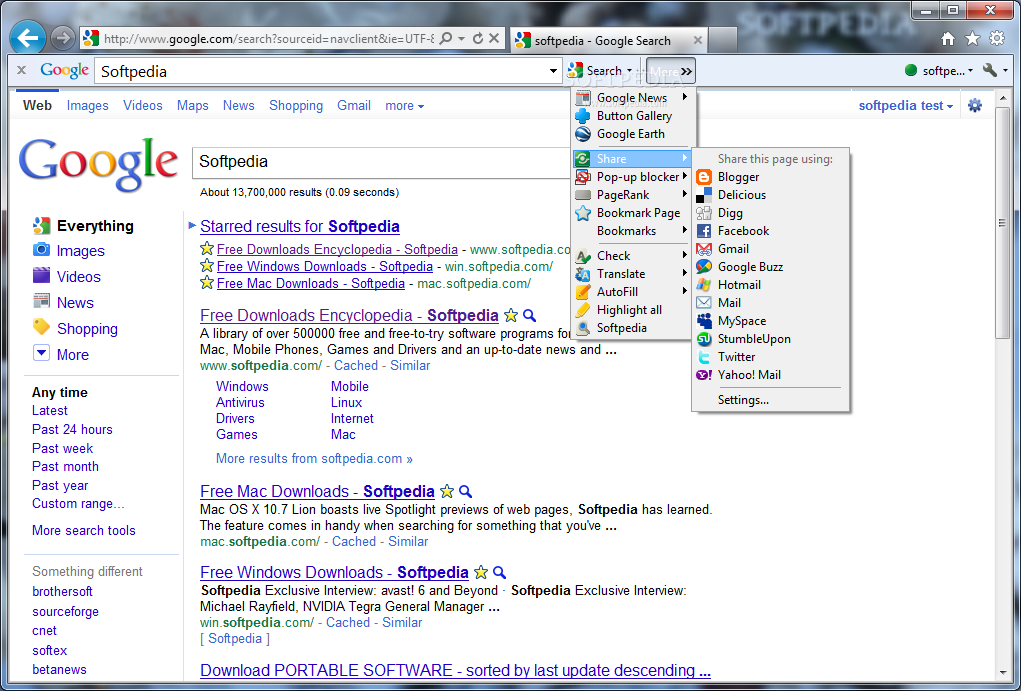1021x691 pixels.
Task: Click the browser address bar URL
Action: (x=268, y=39)
